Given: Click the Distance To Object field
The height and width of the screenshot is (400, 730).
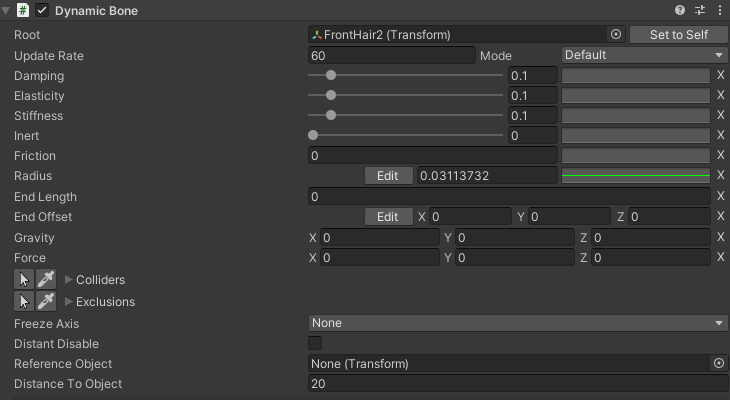Looking at the screenshot, I should tap(518, 384).
